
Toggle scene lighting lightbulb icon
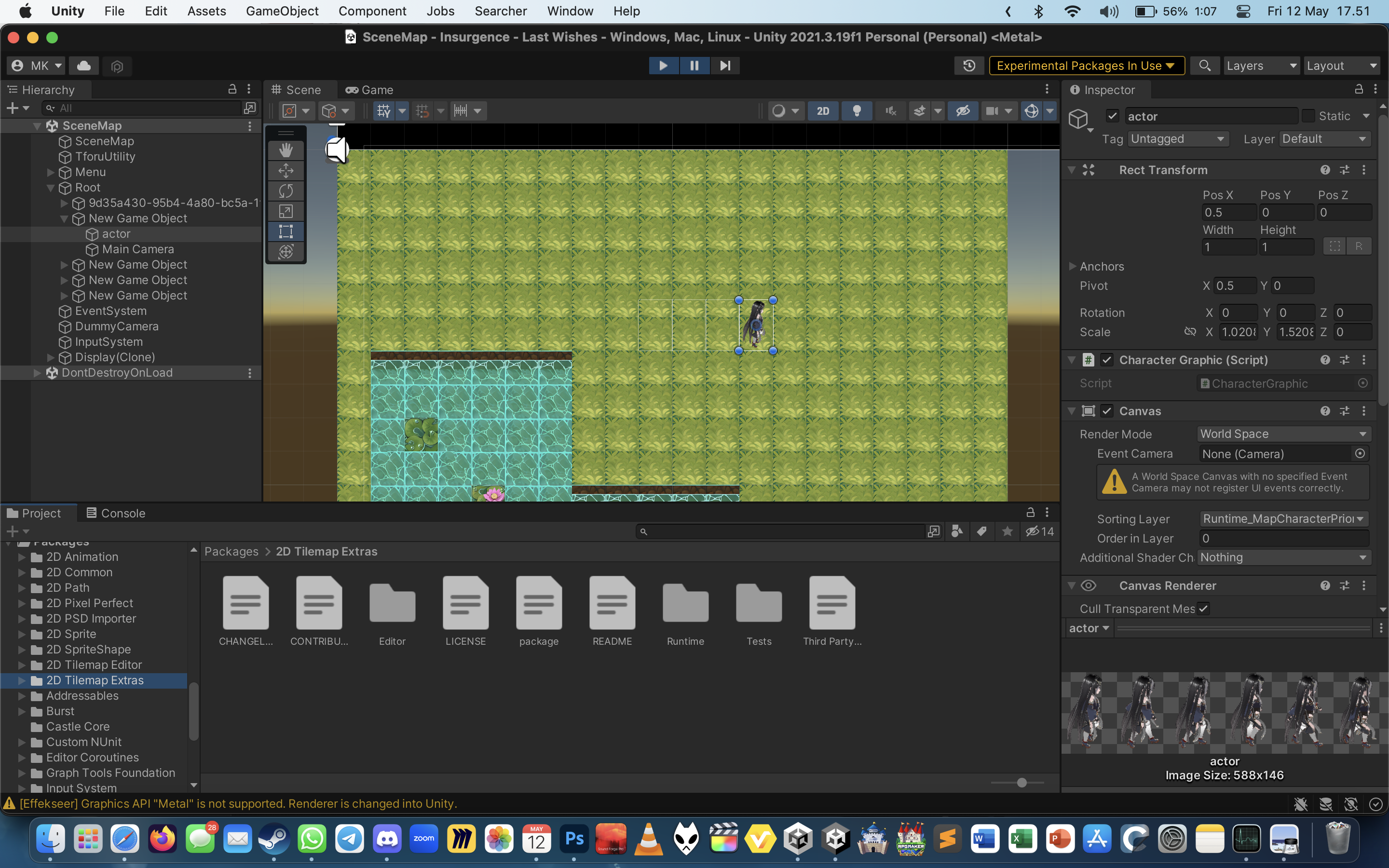coord(857,111)
